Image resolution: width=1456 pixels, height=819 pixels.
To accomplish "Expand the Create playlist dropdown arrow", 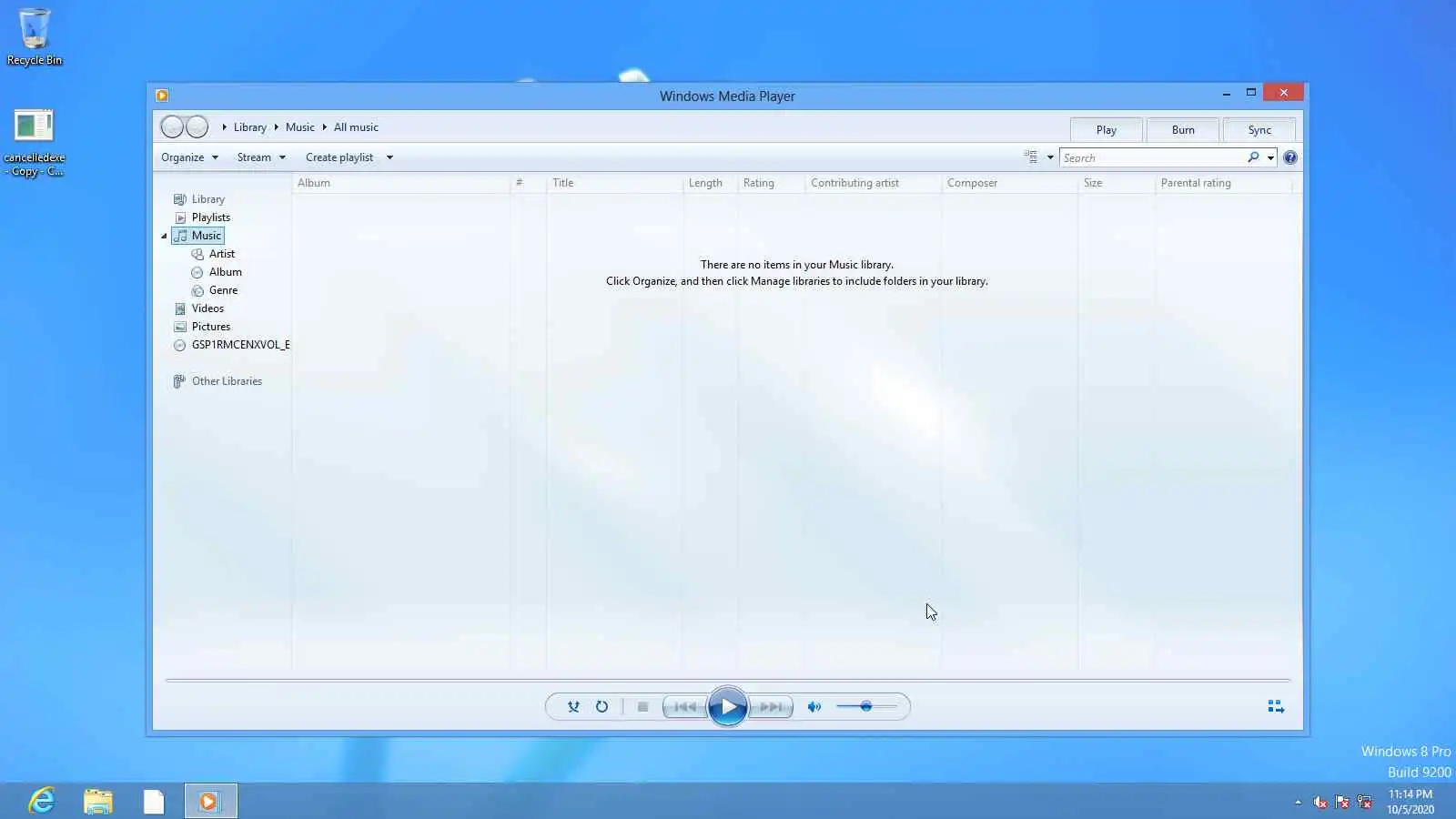I will tap(389, 157).
